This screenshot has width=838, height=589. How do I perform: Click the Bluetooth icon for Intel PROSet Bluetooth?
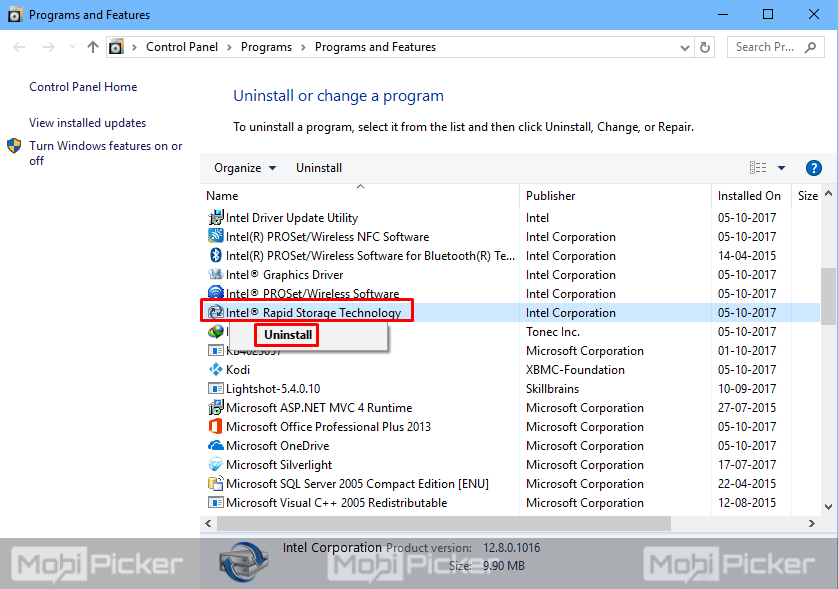point(215,255)
